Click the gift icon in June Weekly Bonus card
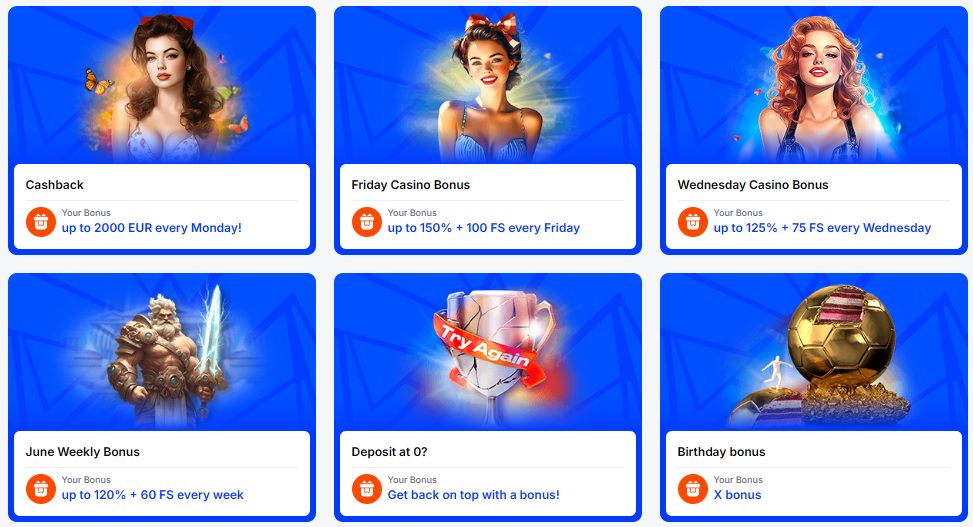This screenshot has width=973, height=527. (41, 489)
